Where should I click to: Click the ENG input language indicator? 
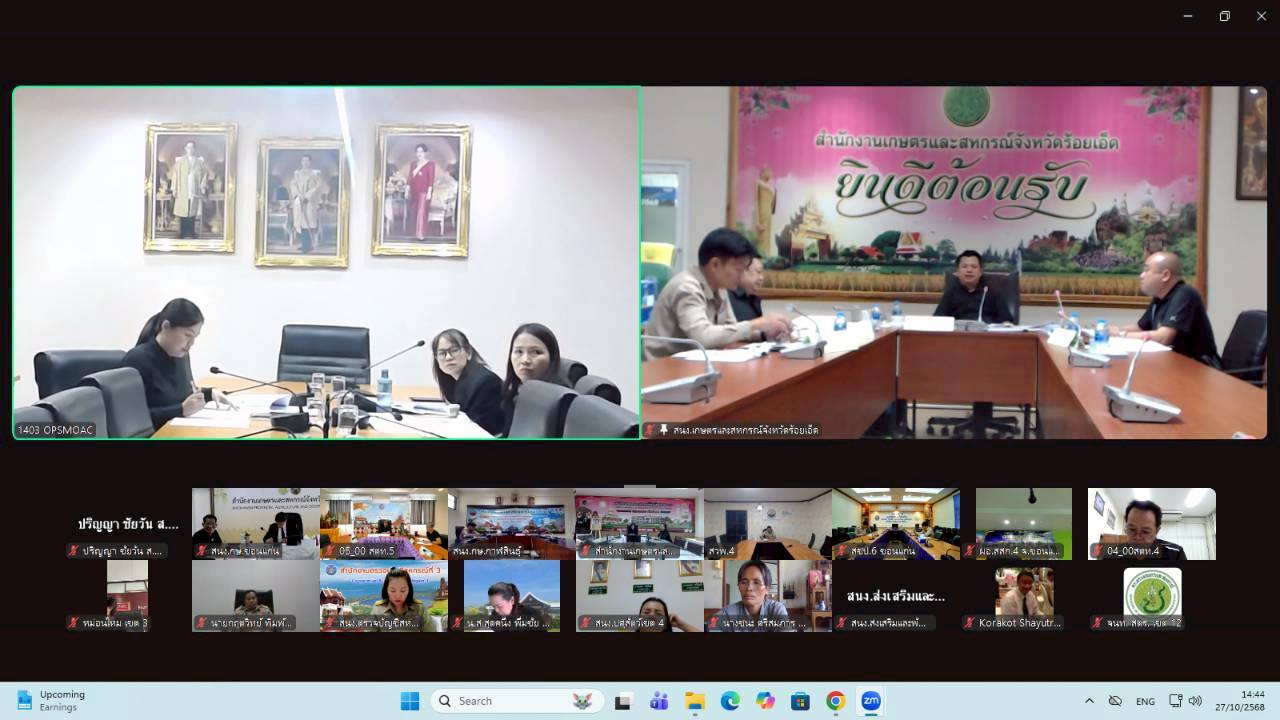click(x=1145, y=701)
